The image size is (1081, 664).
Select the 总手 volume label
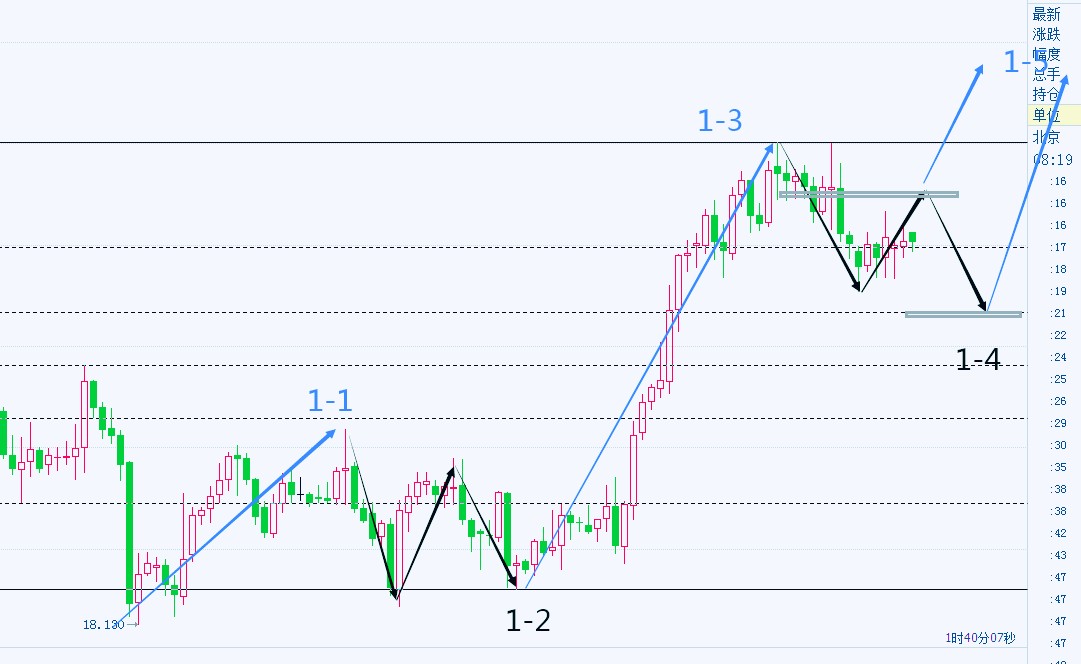[x=1046, y=74]
